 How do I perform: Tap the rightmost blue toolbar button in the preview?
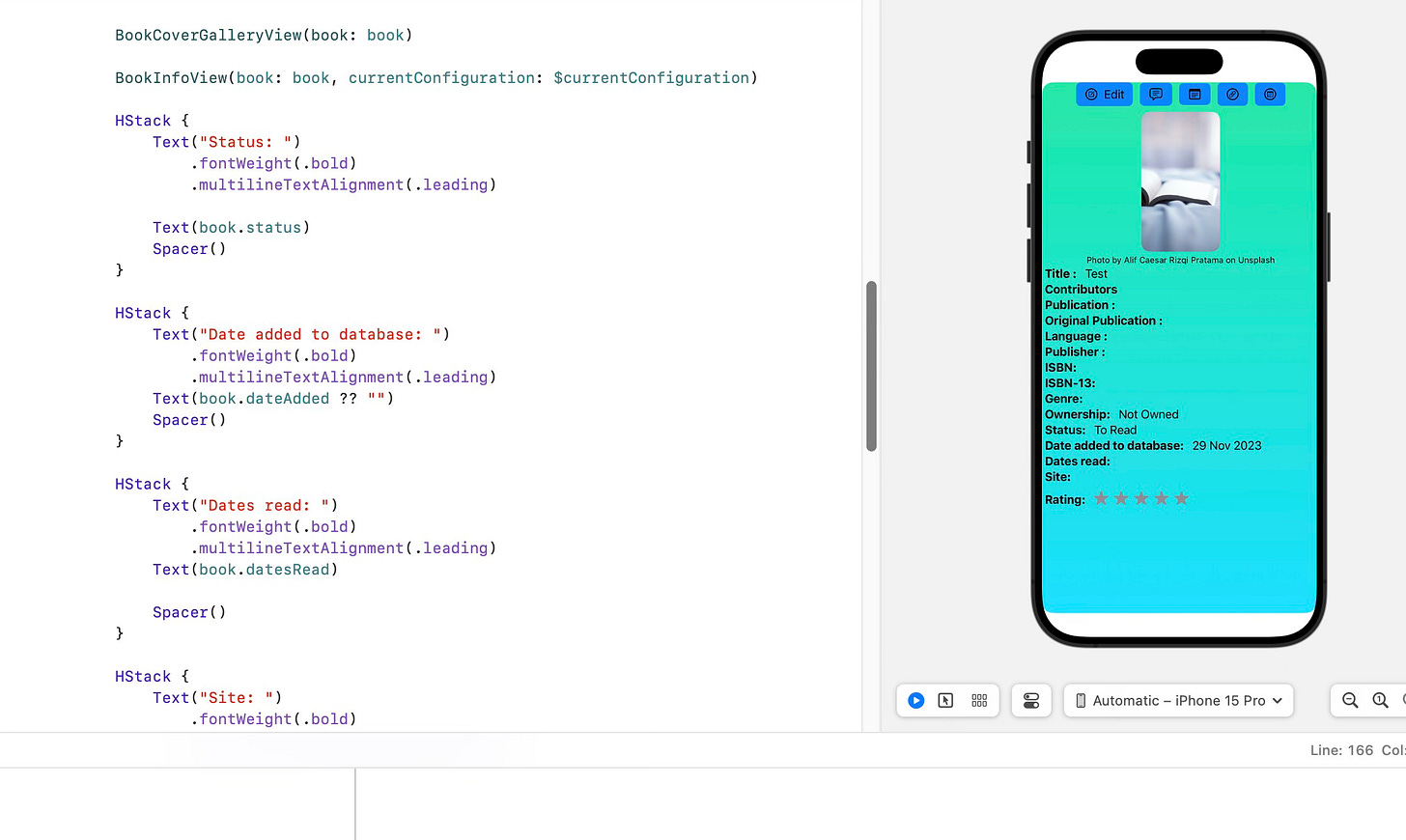pos(1269,94)
